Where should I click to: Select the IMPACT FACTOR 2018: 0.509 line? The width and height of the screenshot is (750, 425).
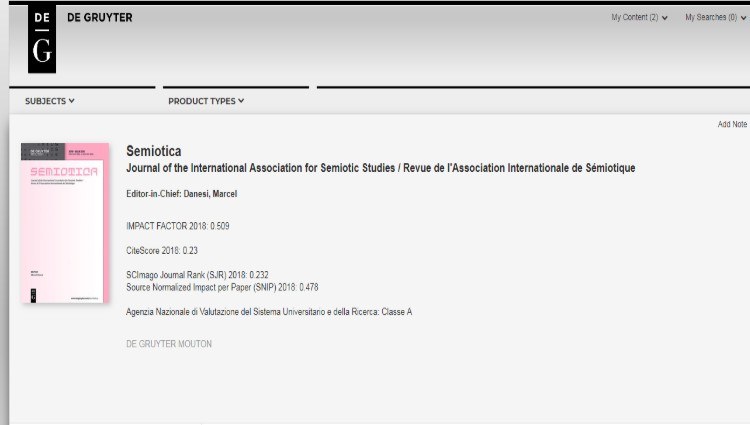[177, 226]
